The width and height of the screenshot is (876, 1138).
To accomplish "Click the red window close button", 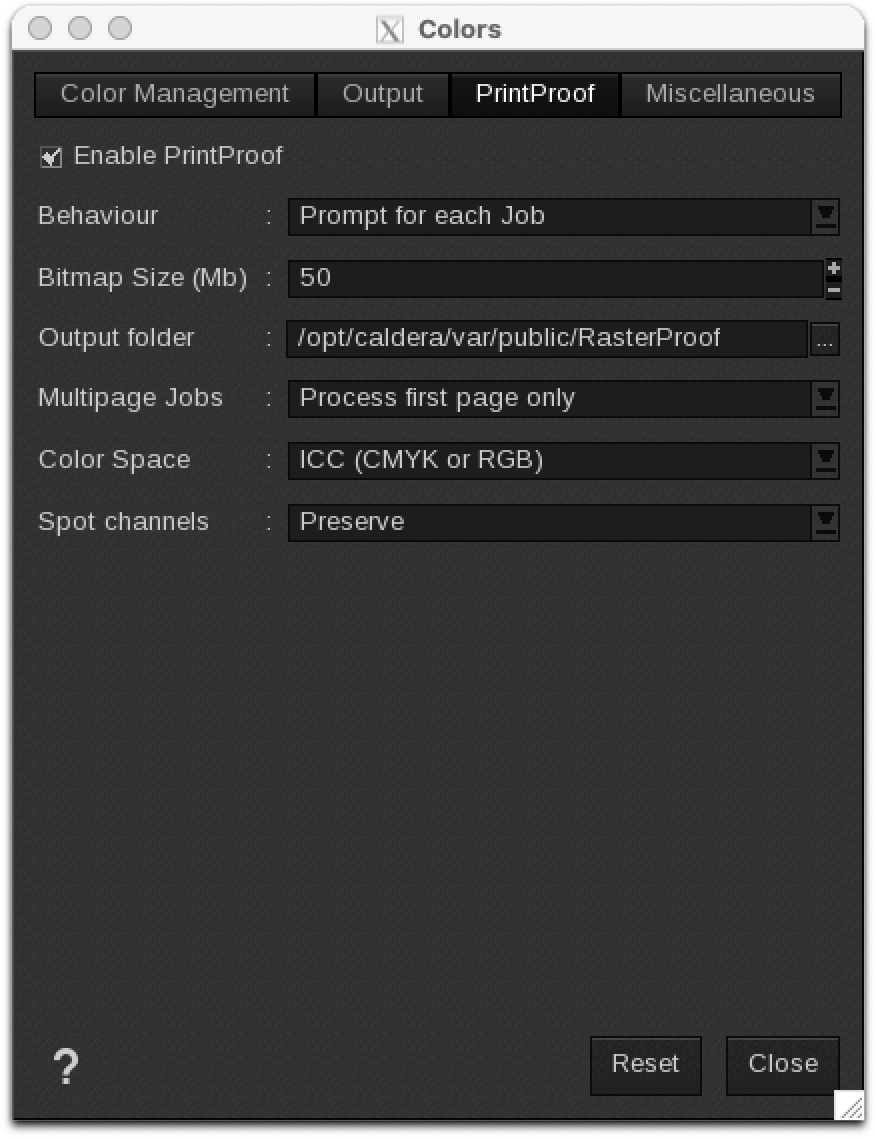I will (x=40, y=29).
